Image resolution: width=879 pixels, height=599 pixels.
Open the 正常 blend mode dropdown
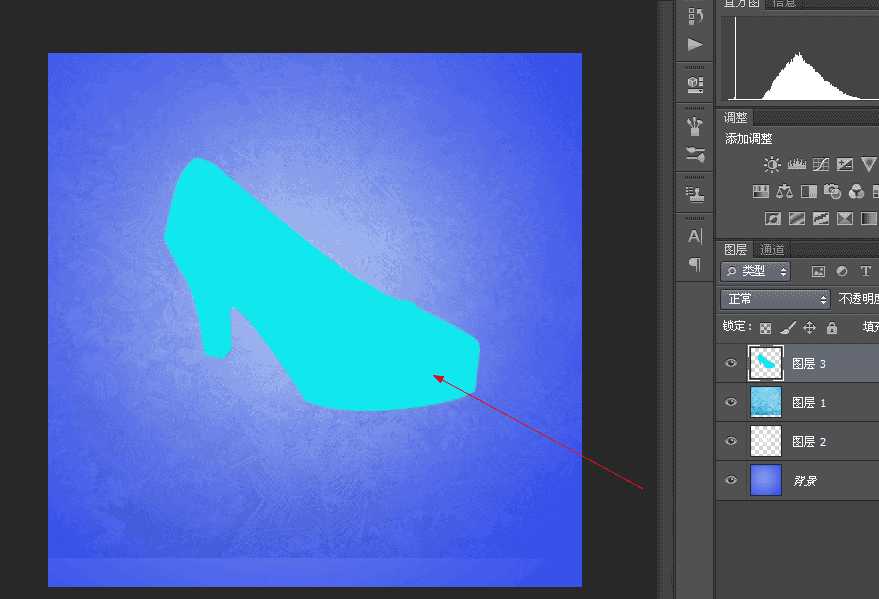tap(775, 299)
